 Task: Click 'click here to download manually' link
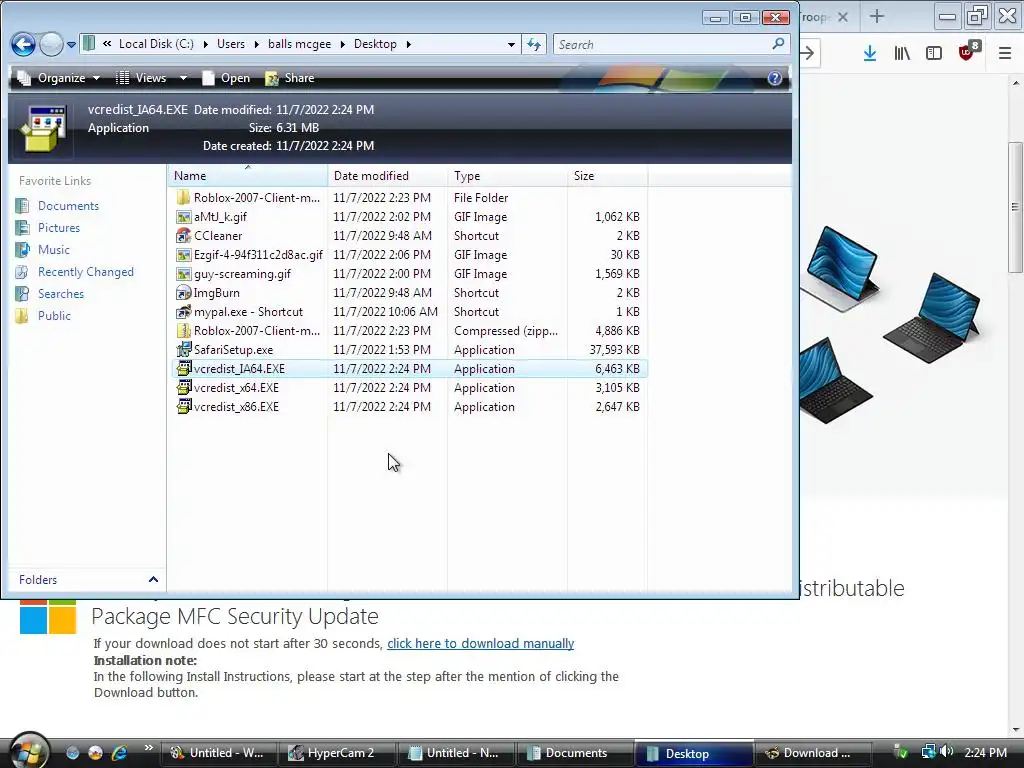pyautogui.click(x=481, y=643)
